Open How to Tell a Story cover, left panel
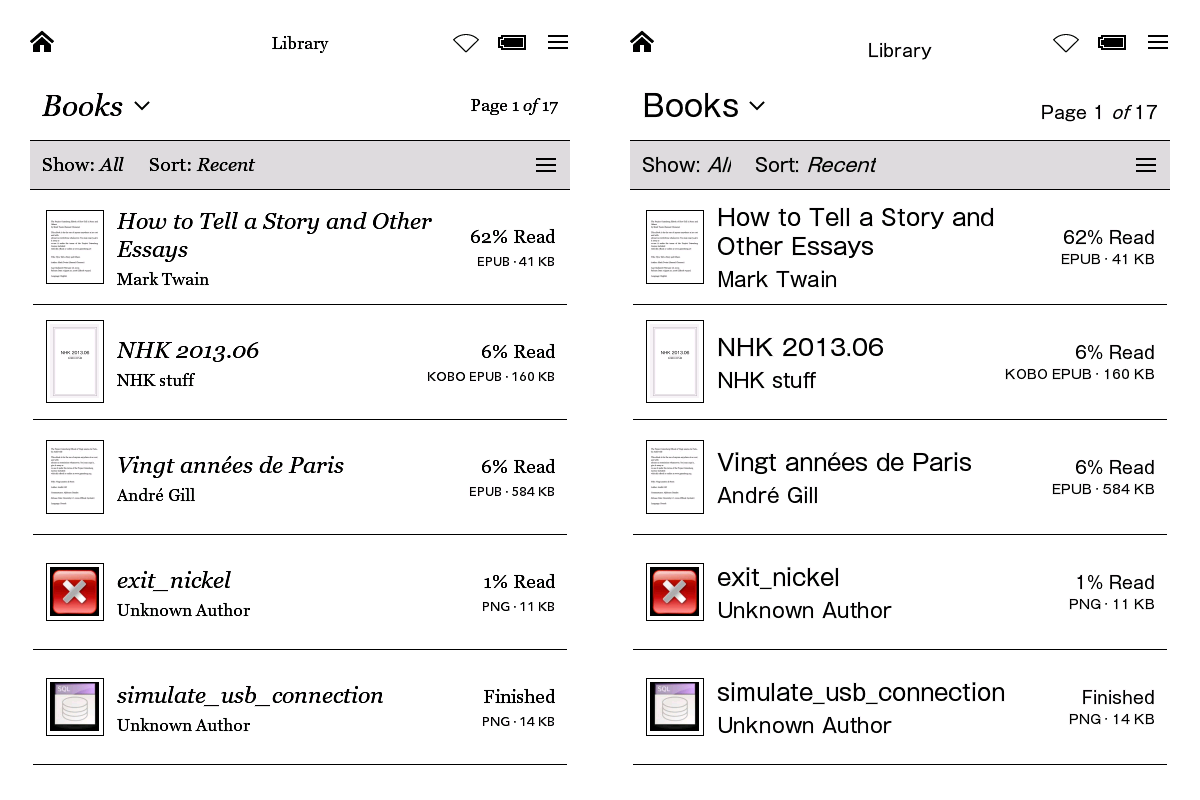This screenshot has width=1200, height=800. 75,247
